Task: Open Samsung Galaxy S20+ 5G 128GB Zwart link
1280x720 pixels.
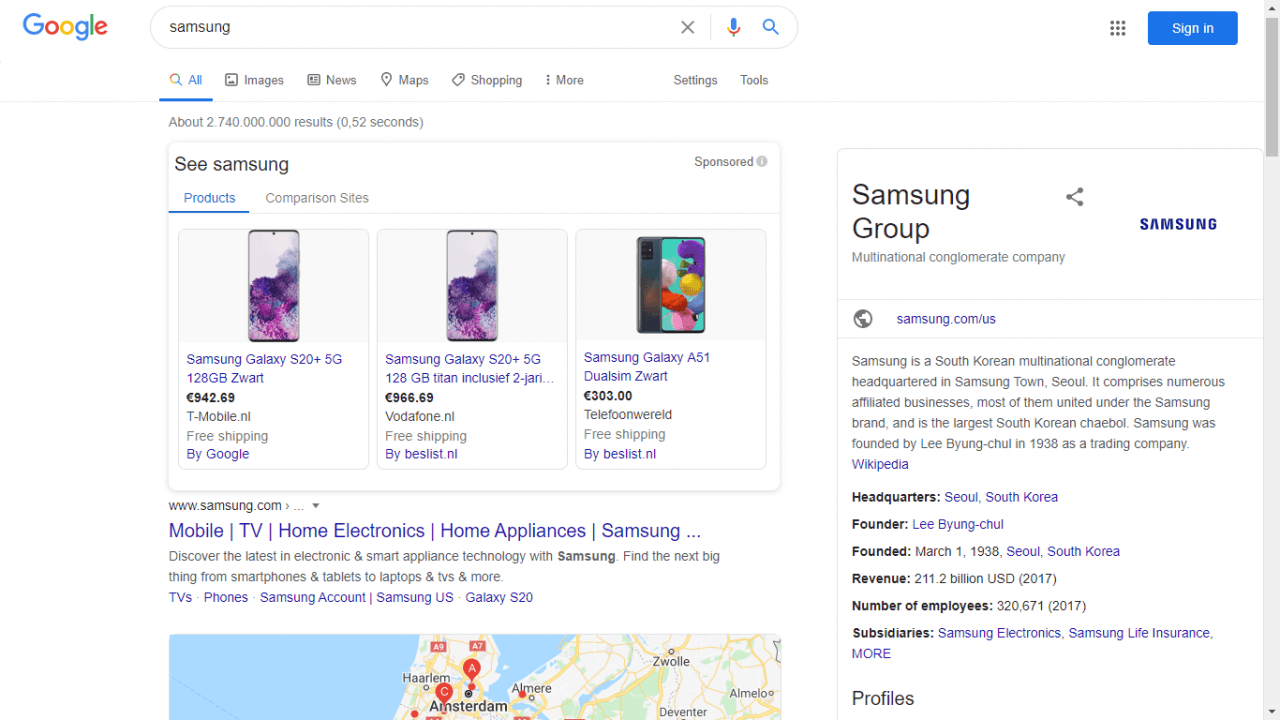Action: (265, 368)
